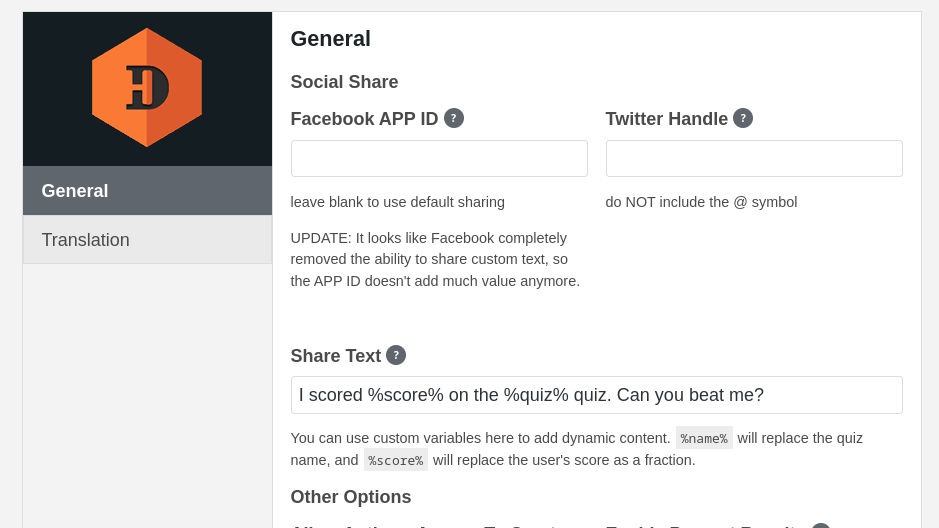The width and height of the screenshot is (939, 528).
Task: Click the Facebook APP ID help icon
Action: [x=454, y=118]
